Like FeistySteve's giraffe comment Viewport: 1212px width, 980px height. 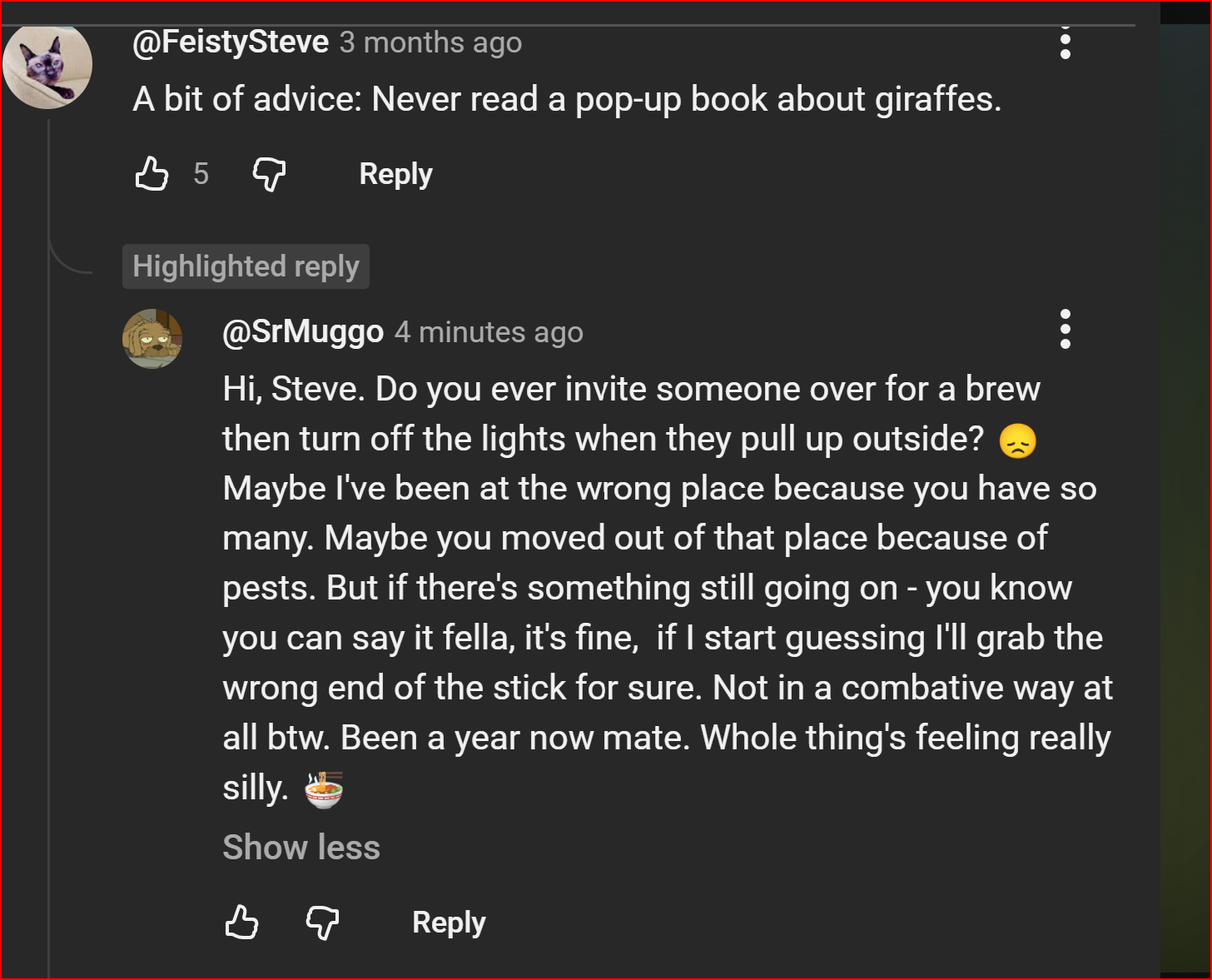(x=151, y=174)
